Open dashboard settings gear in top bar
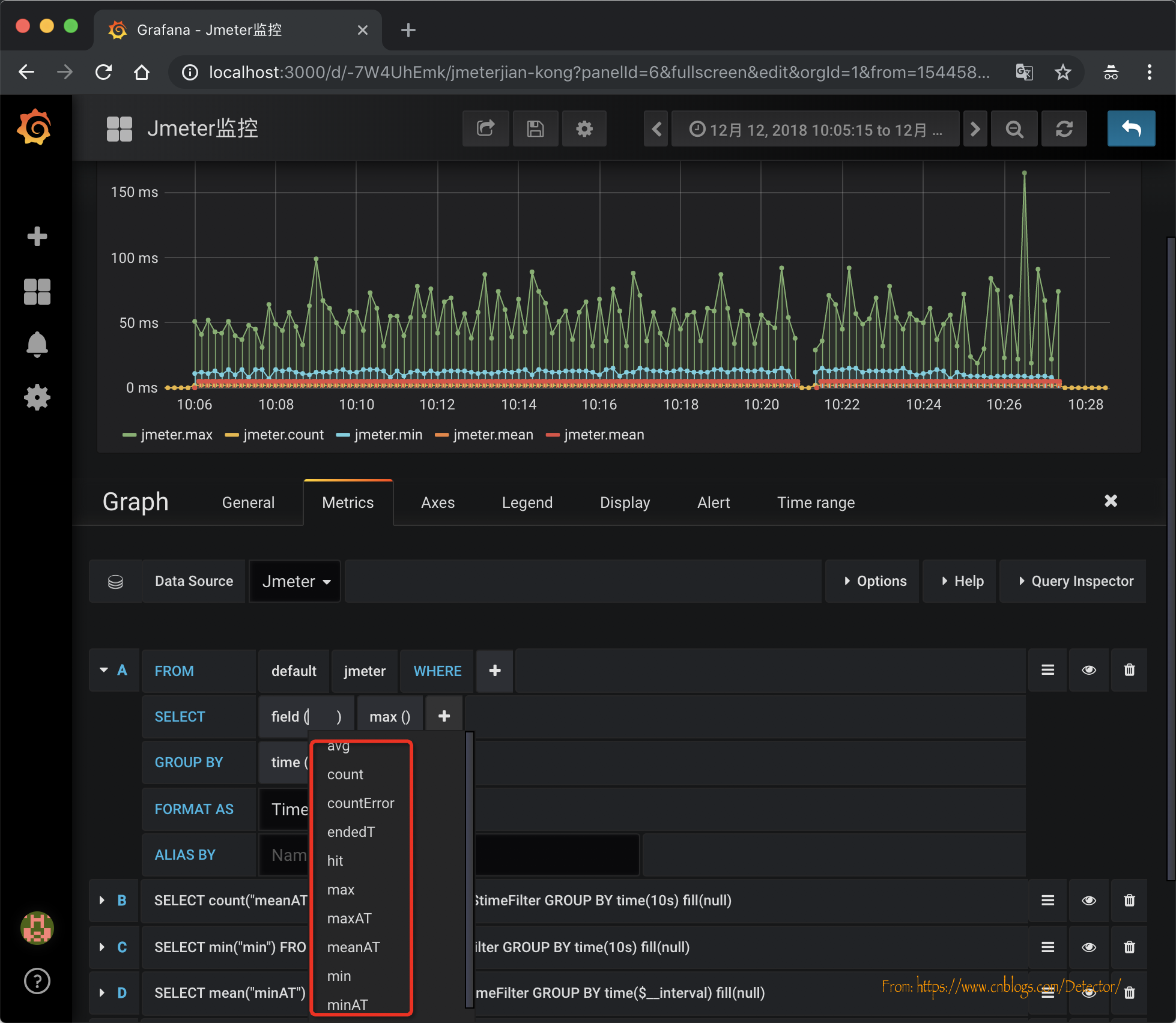This screenshot has width=1176, height=1023. [x=584, y=128]
